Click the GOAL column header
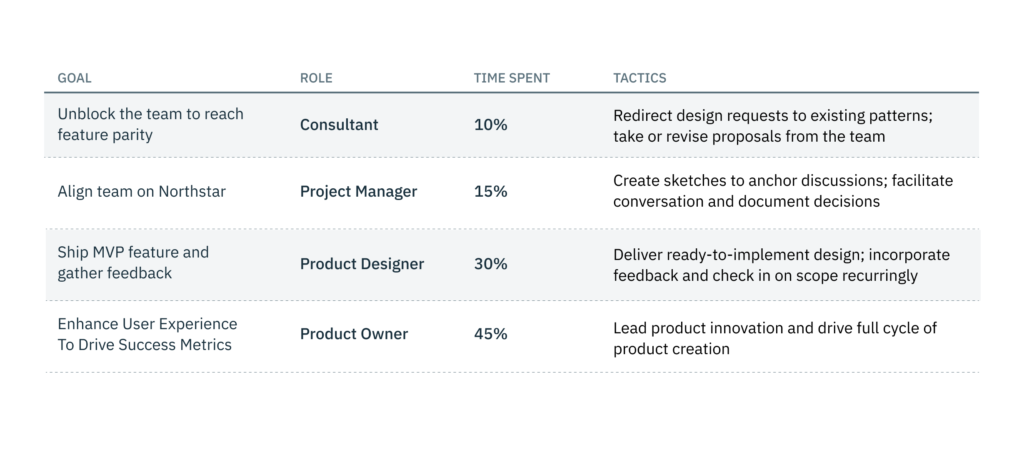Viewport: 1024px width, 450px height. [75, 78]
